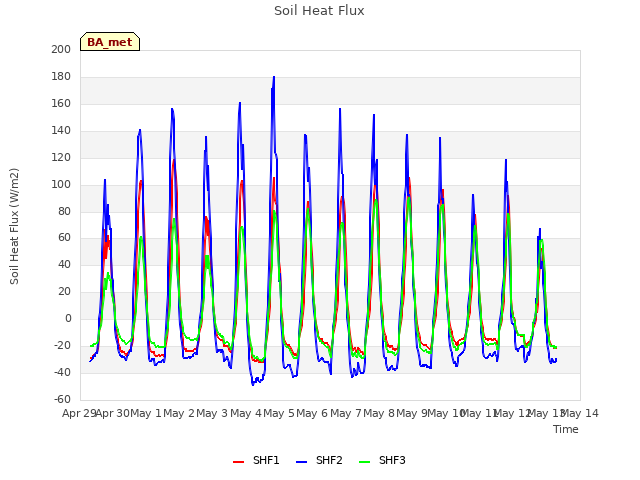Toggle SHF2 series in legend
The width and height of the screenshot is (640, 480).
point(319,460)
